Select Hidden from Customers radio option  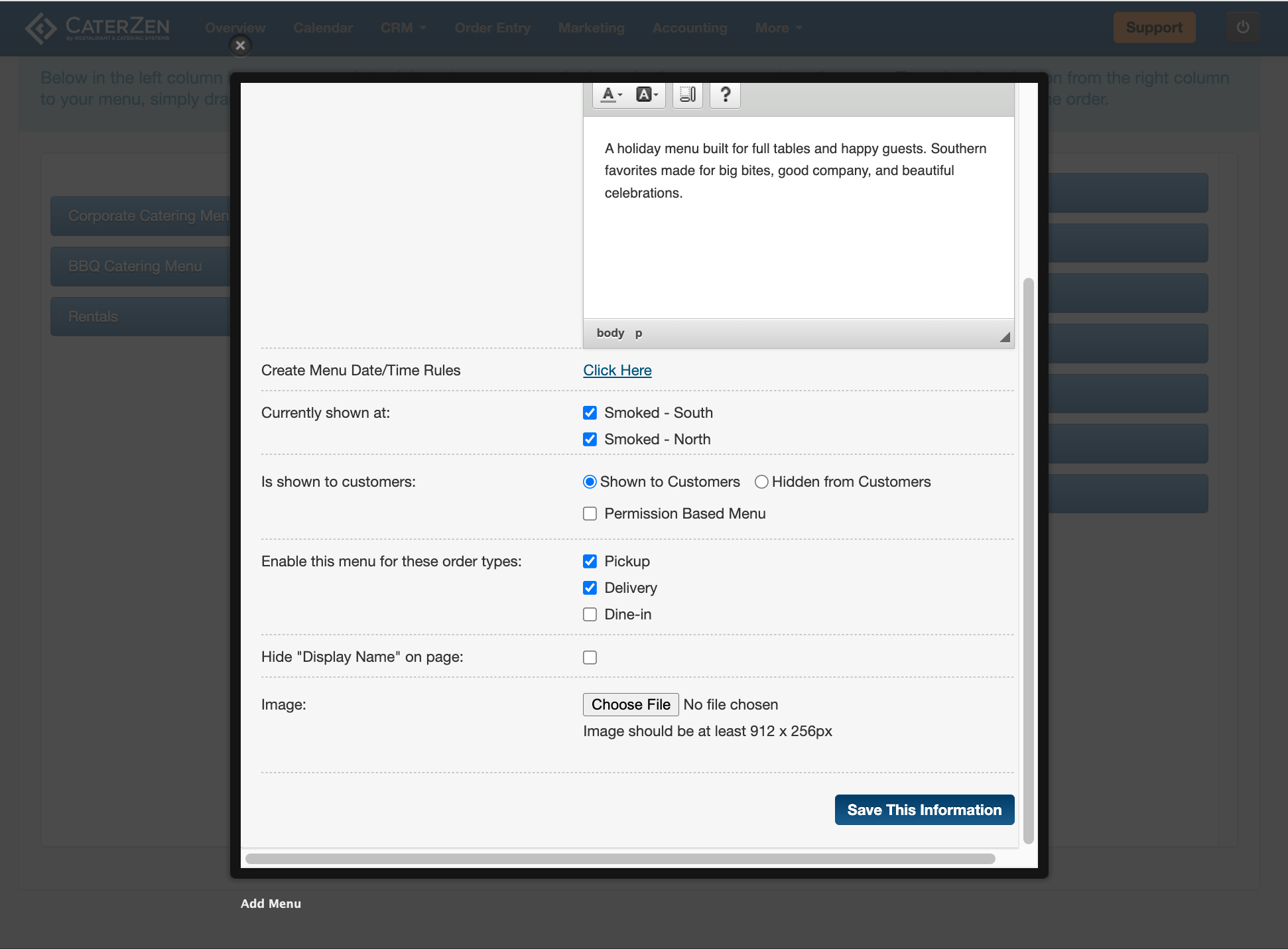(761, 482)
